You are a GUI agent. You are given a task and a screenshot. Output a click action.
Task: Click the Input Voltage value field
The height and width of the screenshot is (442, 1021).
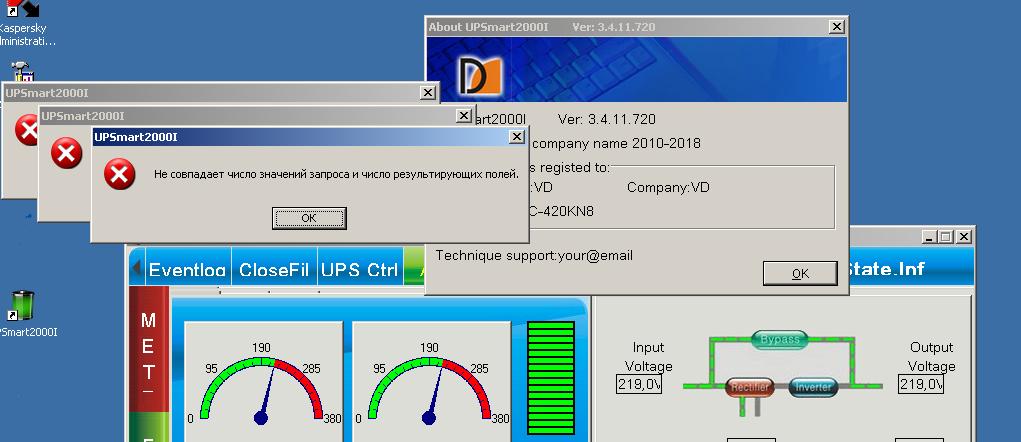coord(639,384)
